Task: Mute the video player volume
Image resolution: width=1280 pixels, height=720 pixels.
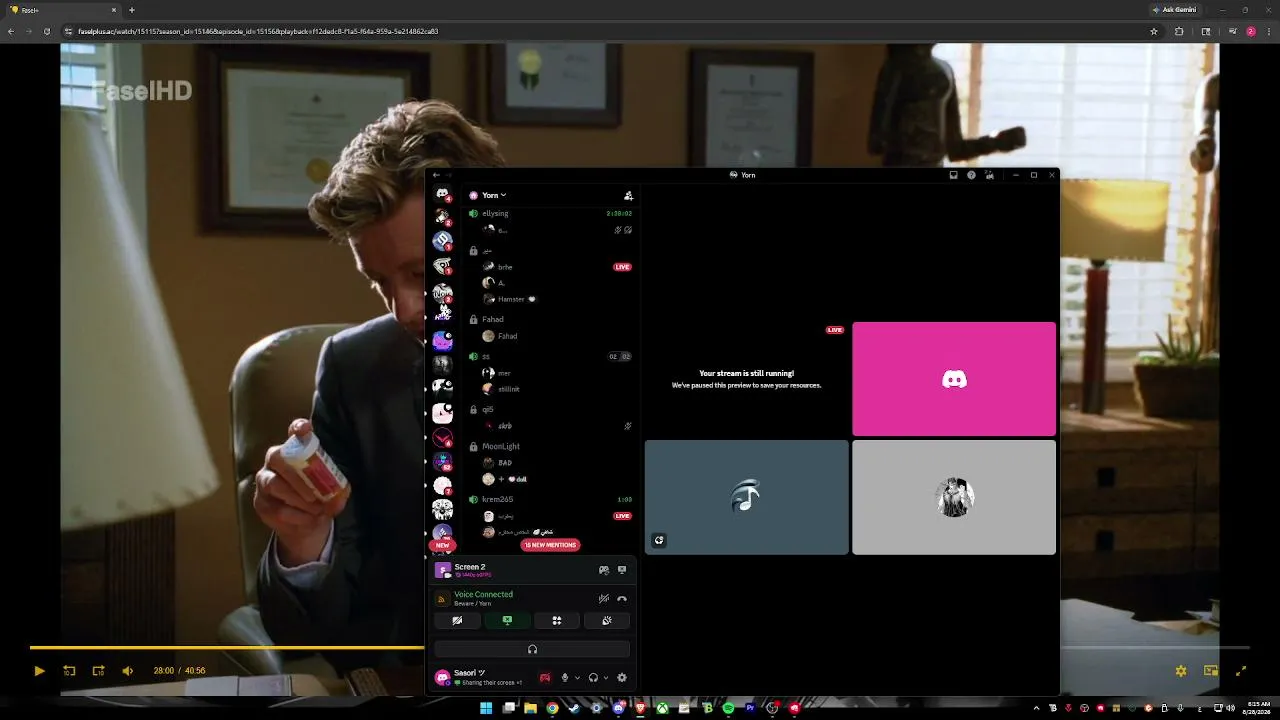Action: 127,671
